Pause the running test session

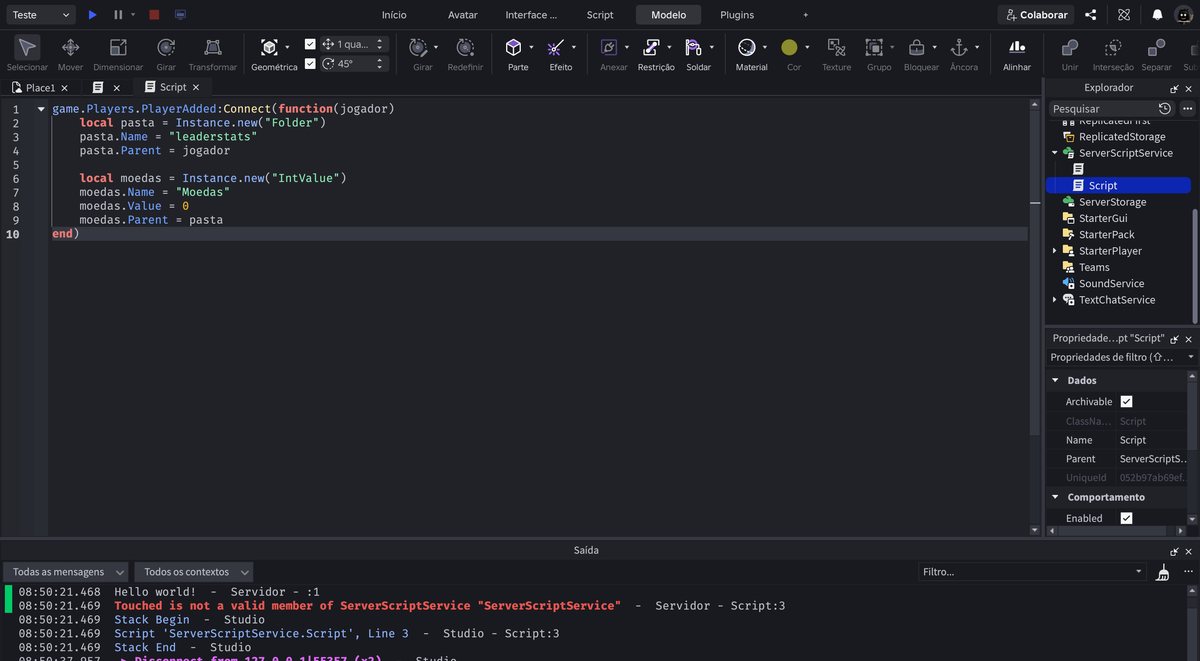118,15
